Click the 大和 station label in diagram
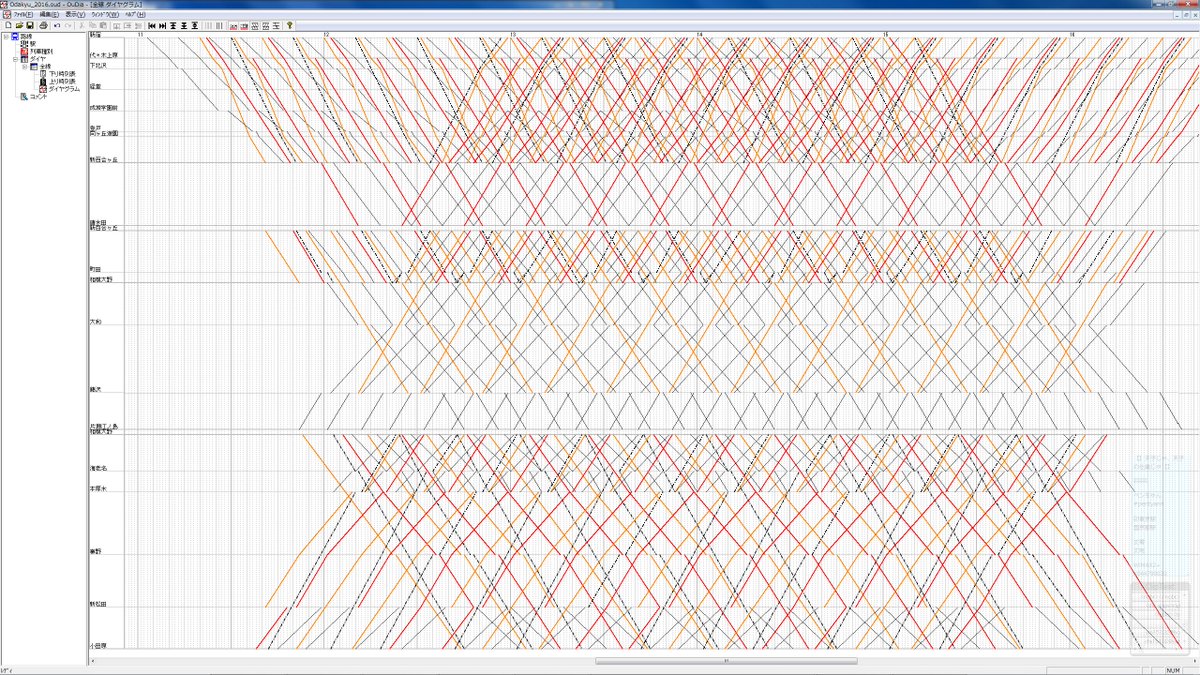Viewport: 1200px width, 675px height. pos(95,322)
